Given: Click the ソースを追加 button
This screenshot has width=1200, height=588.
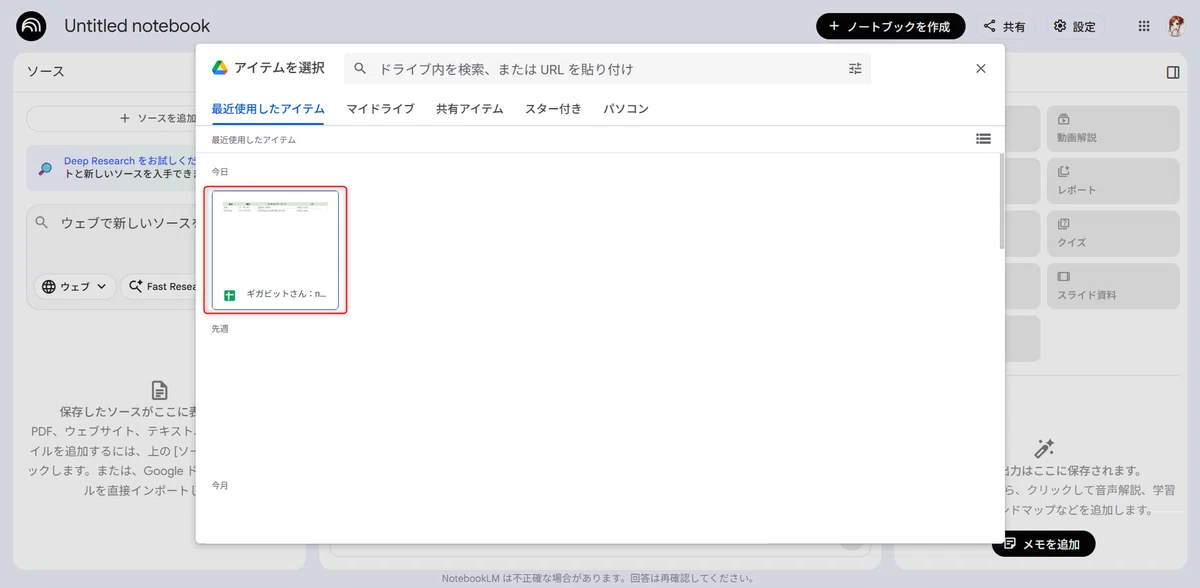Looking at the screenshot, I should (x=110, y=118).
